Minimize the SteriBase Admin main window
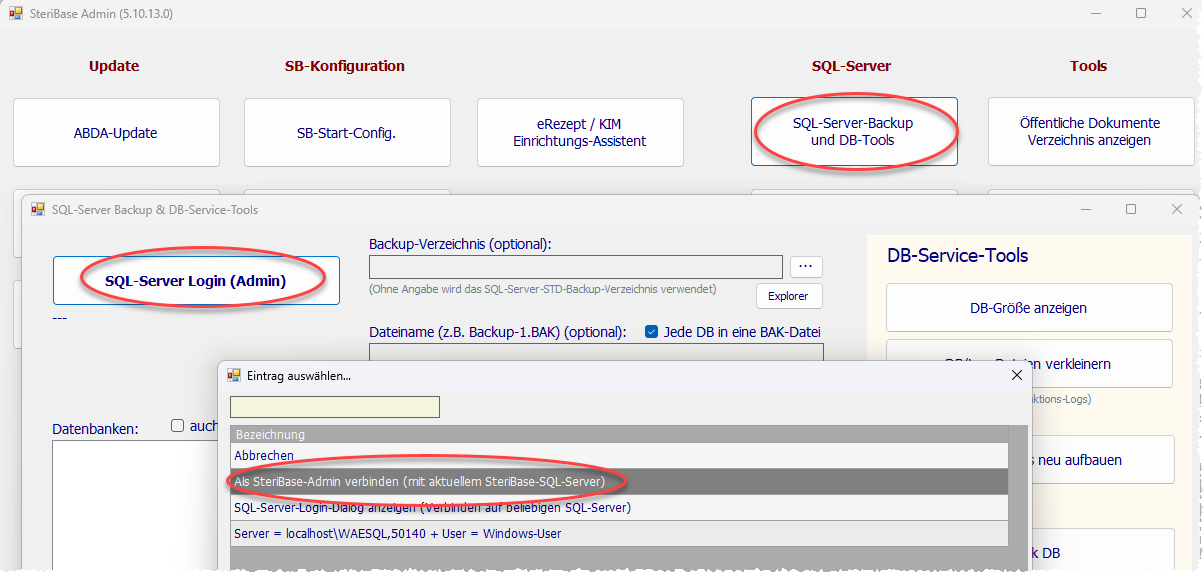The height and width of the screenshot is (574, 1203). pyautogui.click(x=1095, y=14)
